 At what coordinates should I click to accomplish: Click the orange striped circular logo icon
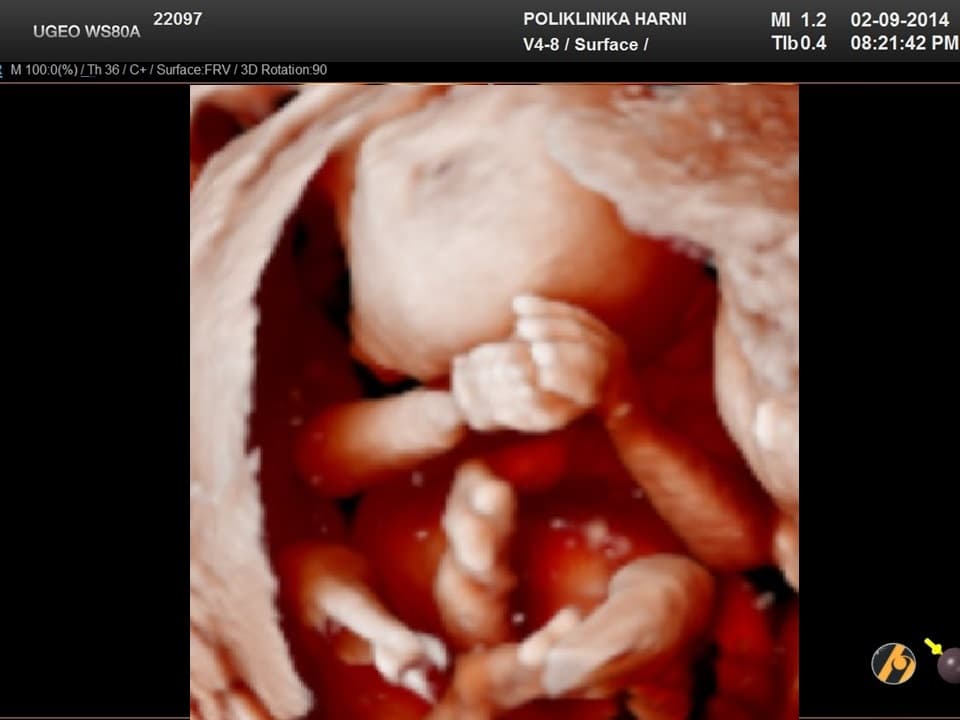pyautogui.click(x=893, y=663)
